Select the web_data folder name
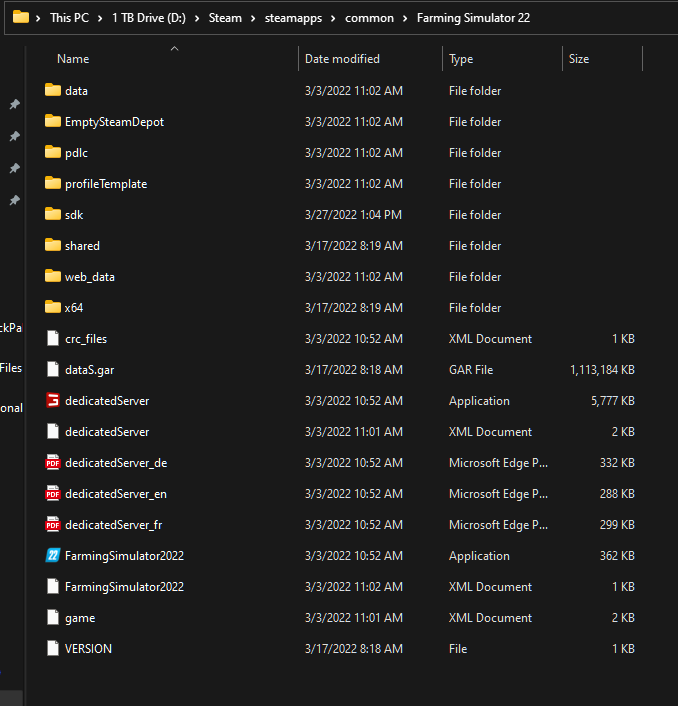The image size is (678, 706). click(x=90, y=277)
